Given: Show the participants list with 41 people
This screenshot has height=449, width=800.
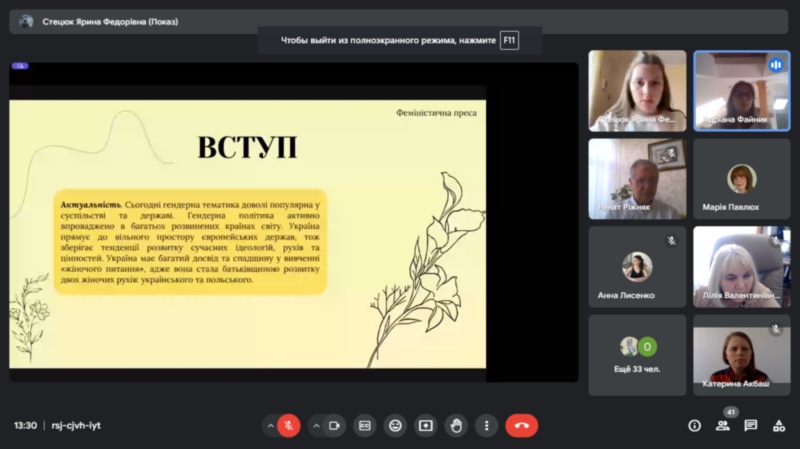Looking at the screenshot, I should (x=723, y=425).
